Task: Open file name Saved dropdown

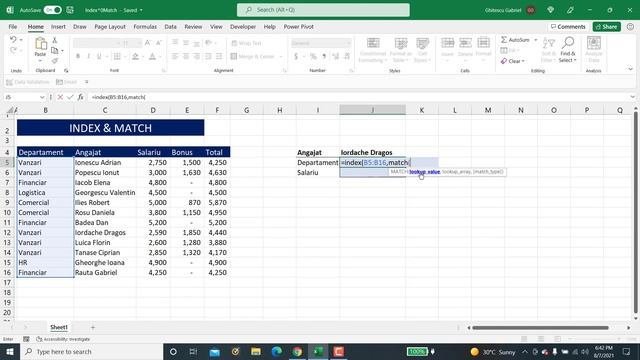Action: [x=141, y=10]
